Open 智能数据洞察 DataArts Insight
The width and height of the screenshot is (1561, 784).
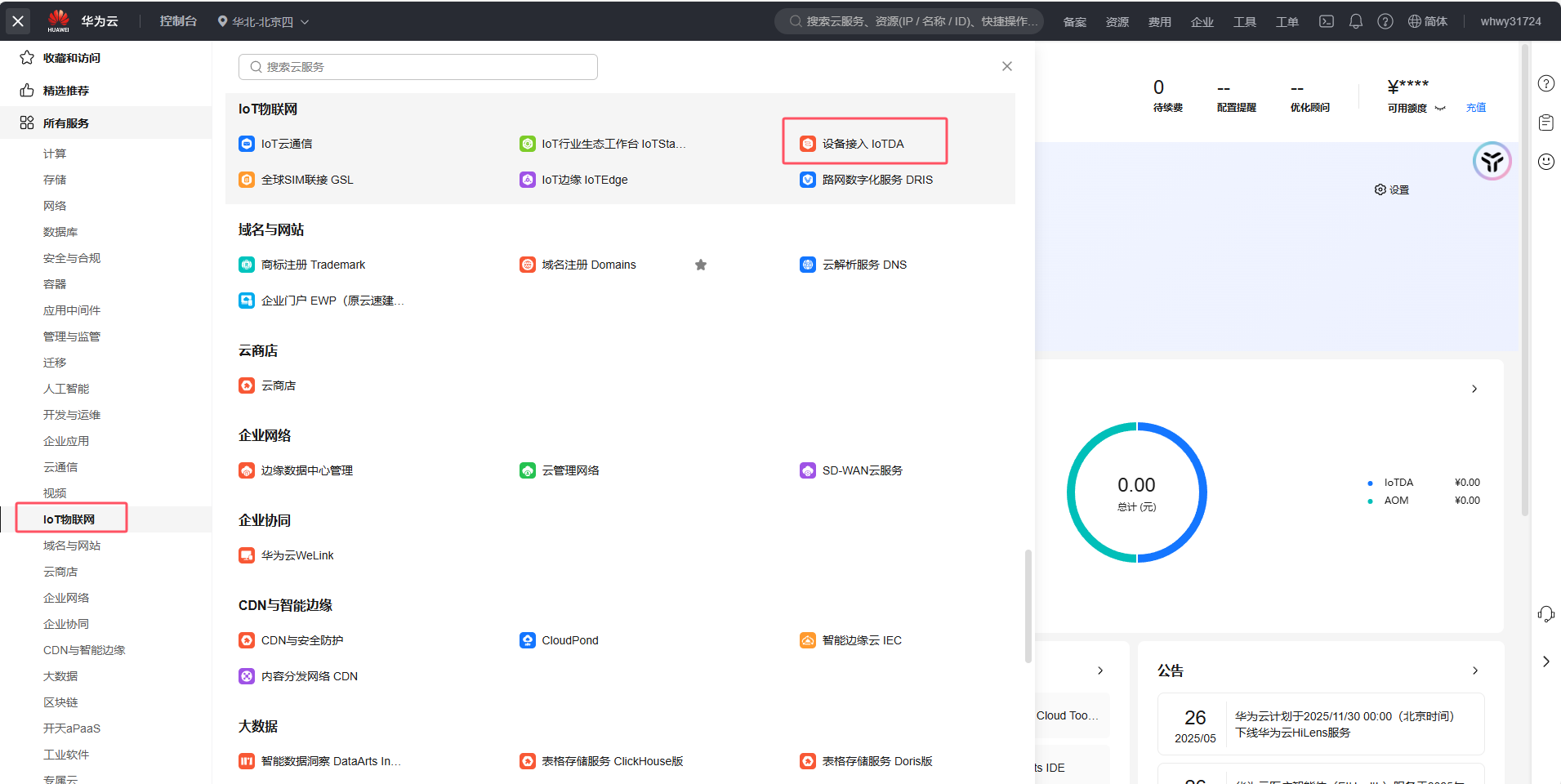(x=319, y=761)
